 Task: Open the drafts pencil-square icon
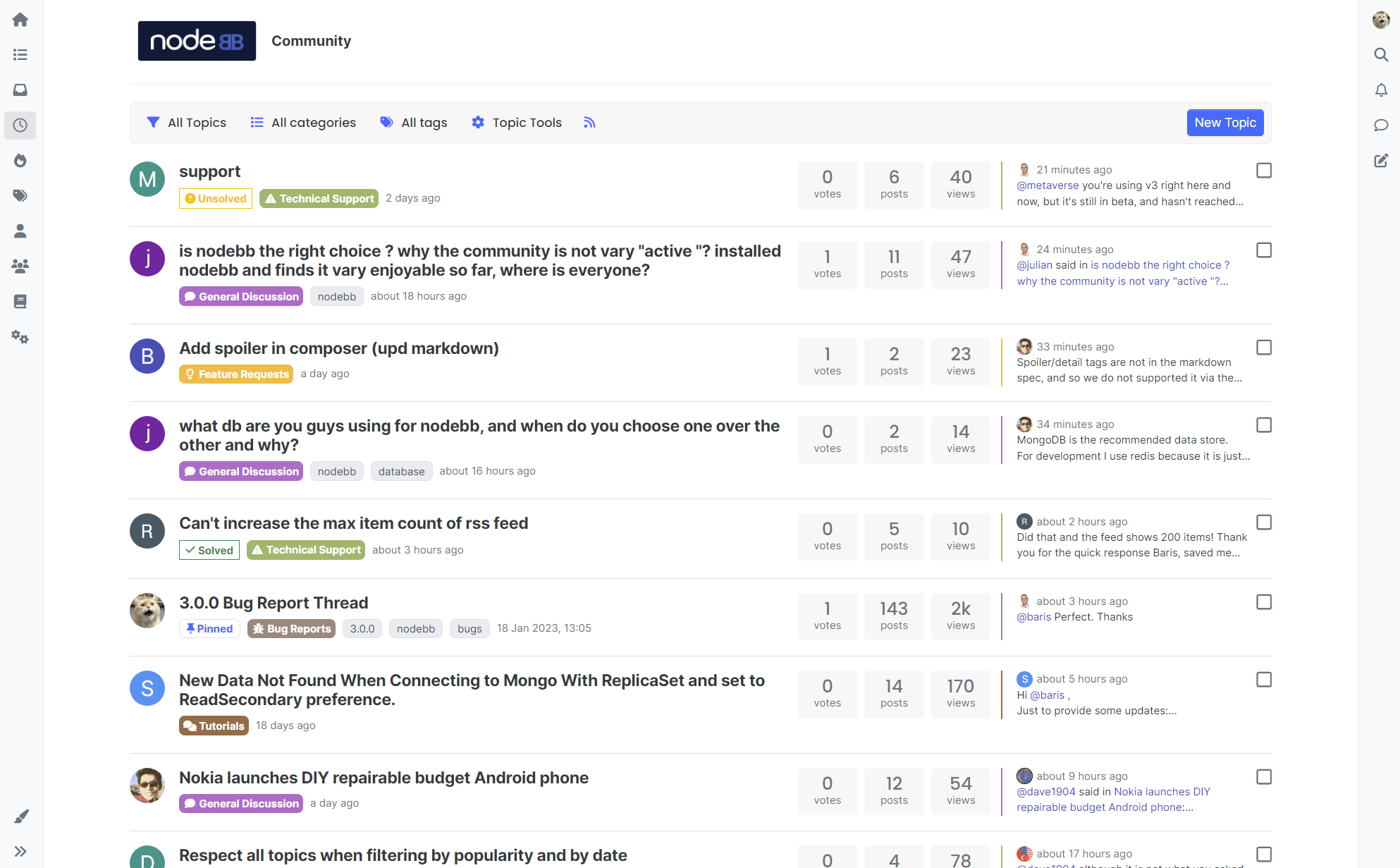[x=1380, y=161]
